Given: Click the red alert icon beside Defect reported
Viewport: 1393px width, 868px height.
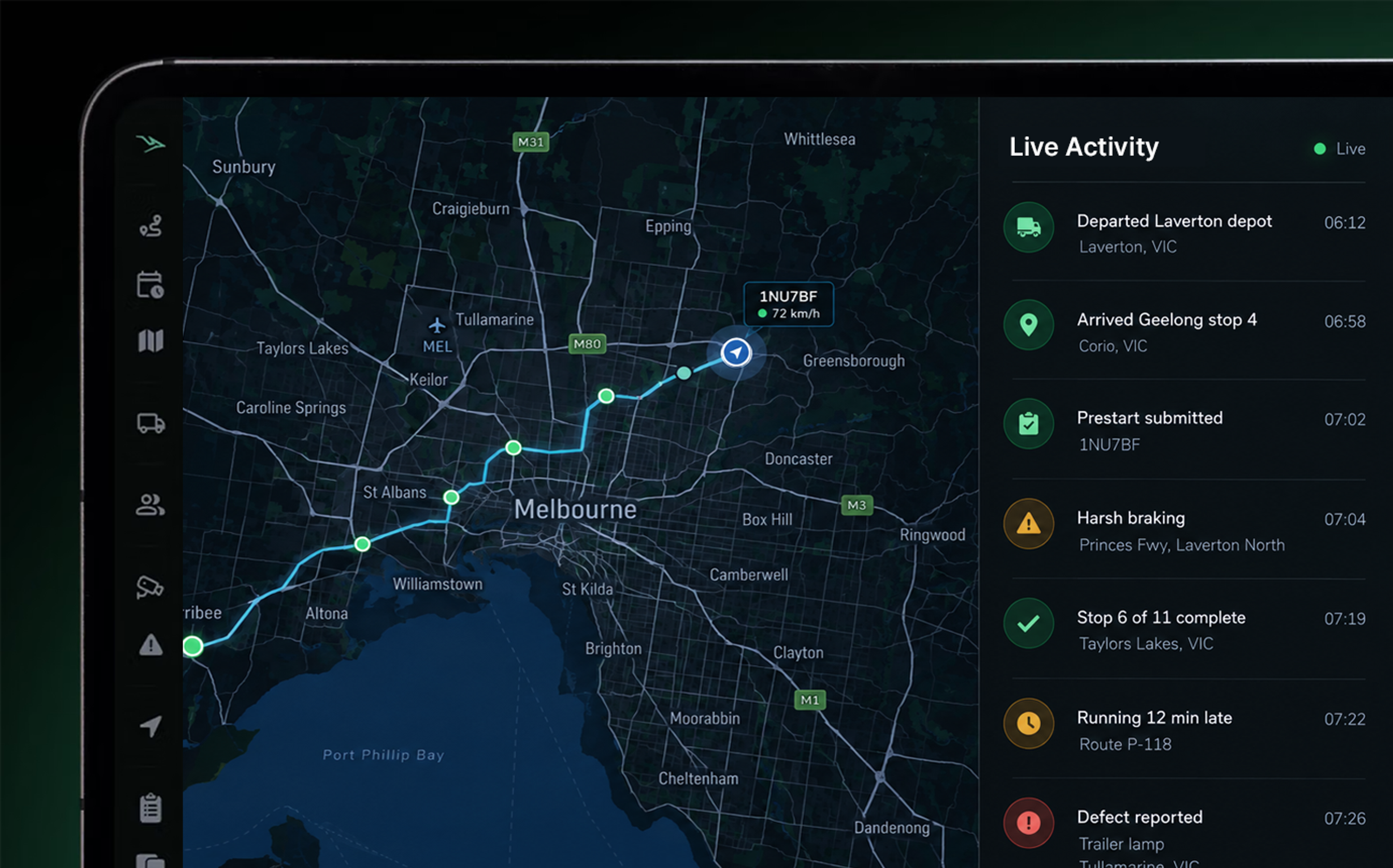Looking at the screenshot, I should 1028,823.
